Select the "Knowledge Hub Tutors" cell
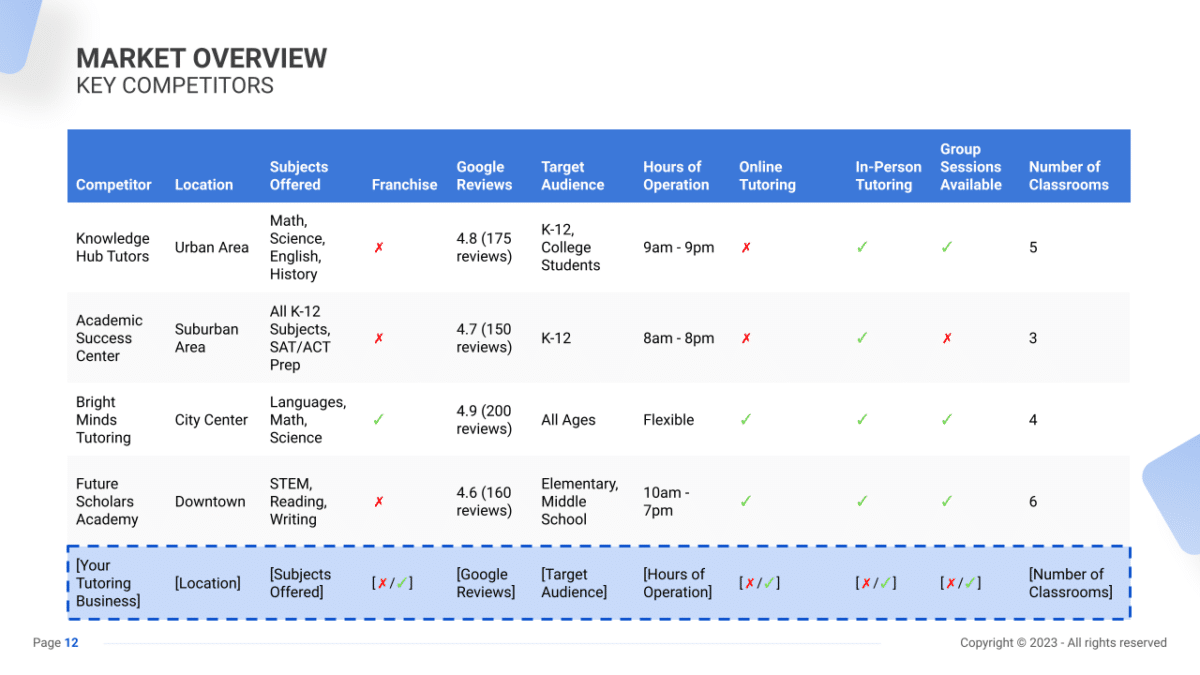Screen dimensions: 1200x675 (x=113, y=248)
